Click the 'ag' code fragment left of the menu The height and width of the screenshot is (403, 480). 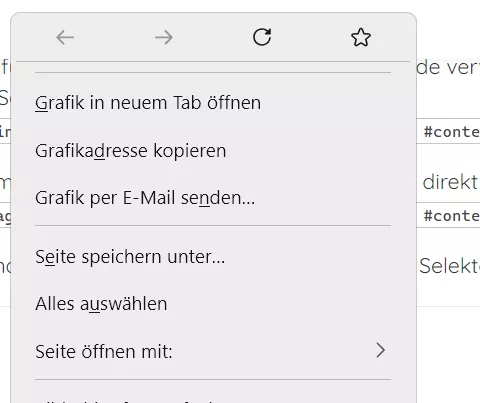[5, 217]
